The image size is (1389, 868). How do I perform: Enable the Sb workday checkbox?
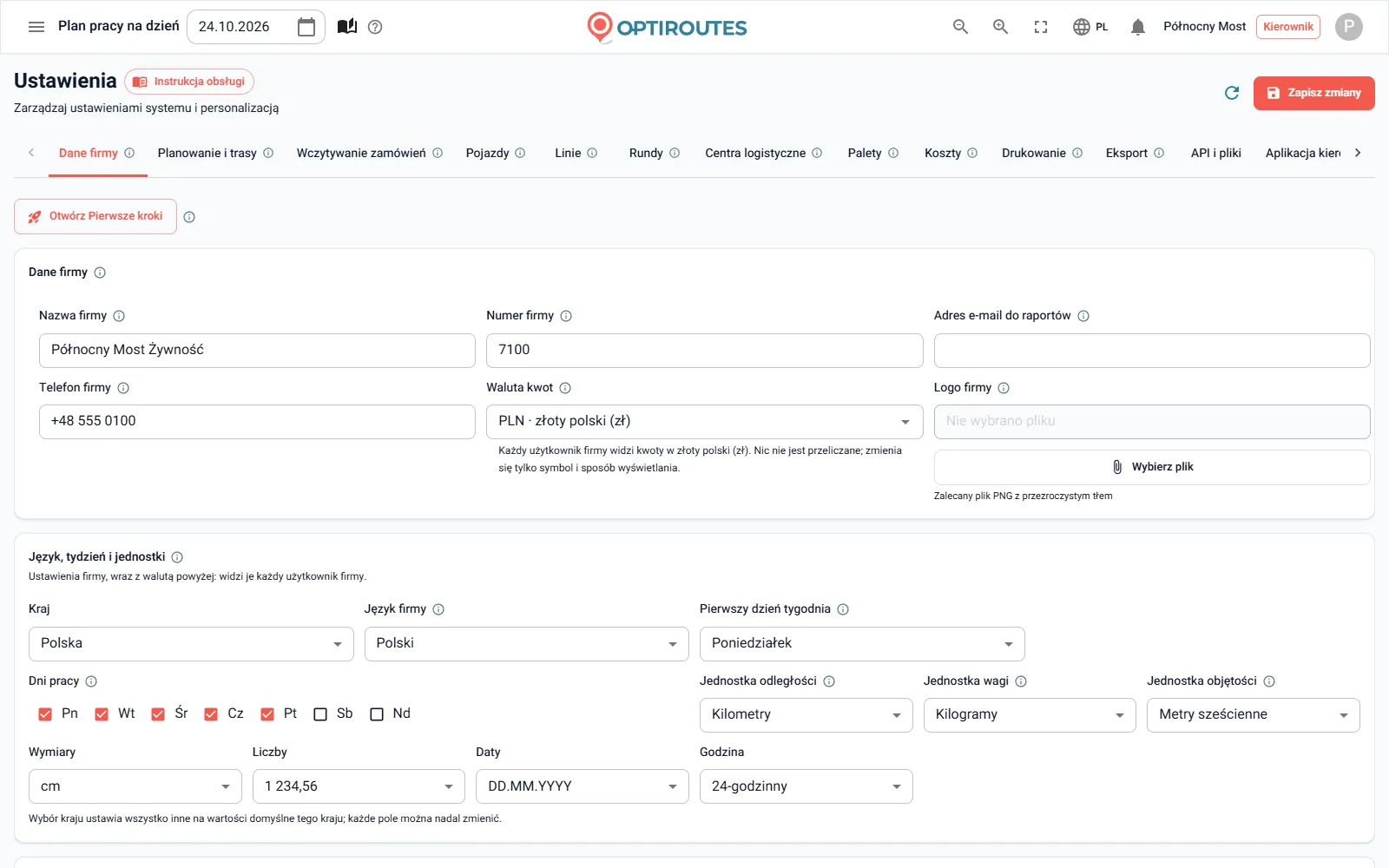pyautogui.click(x=320, y=714)
